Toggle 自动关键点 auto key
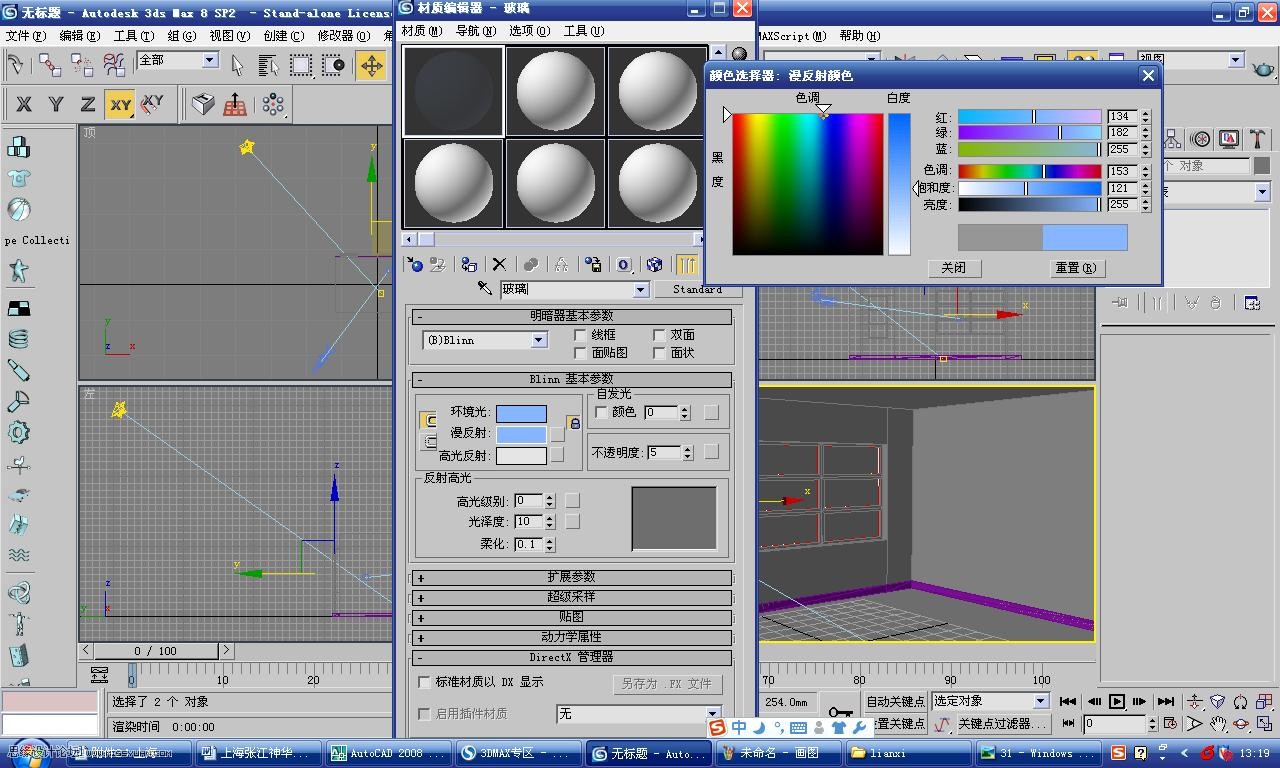The width and height of the screenshot is (1280, 768). 896,701
